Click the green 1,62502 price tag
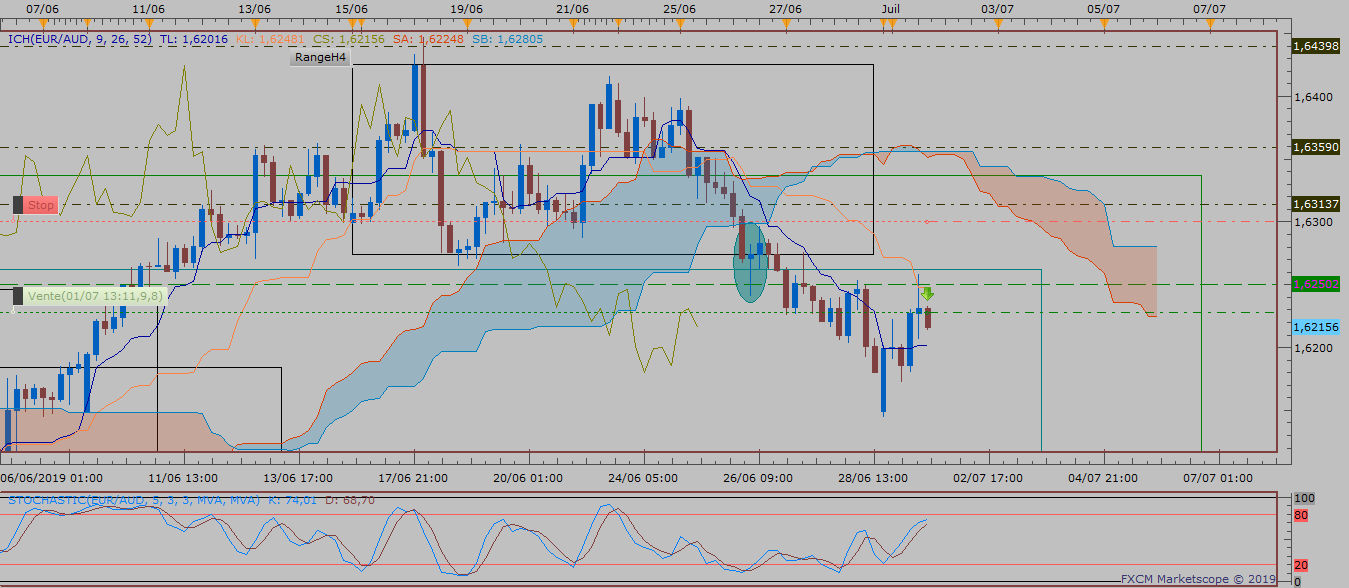Screen dimensions: 1349x588 (x=1315, y=284)
